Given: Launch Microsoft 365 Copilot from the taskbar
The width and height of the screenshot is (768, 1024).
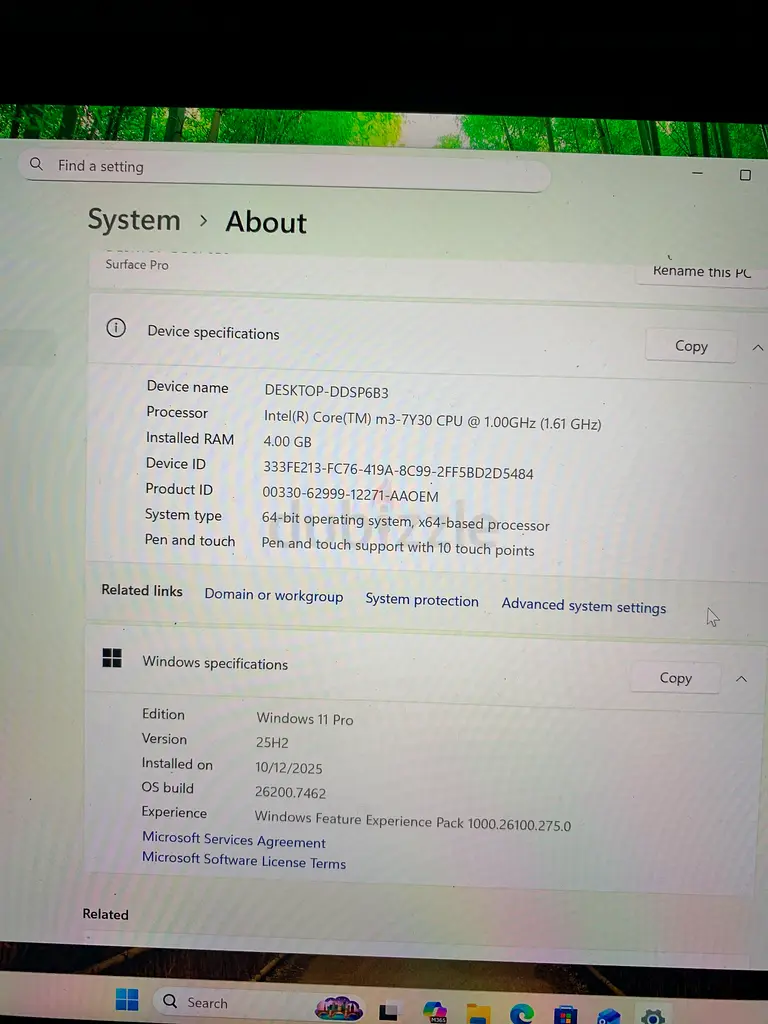Looking at the screenshot, I should (434, 1012).
